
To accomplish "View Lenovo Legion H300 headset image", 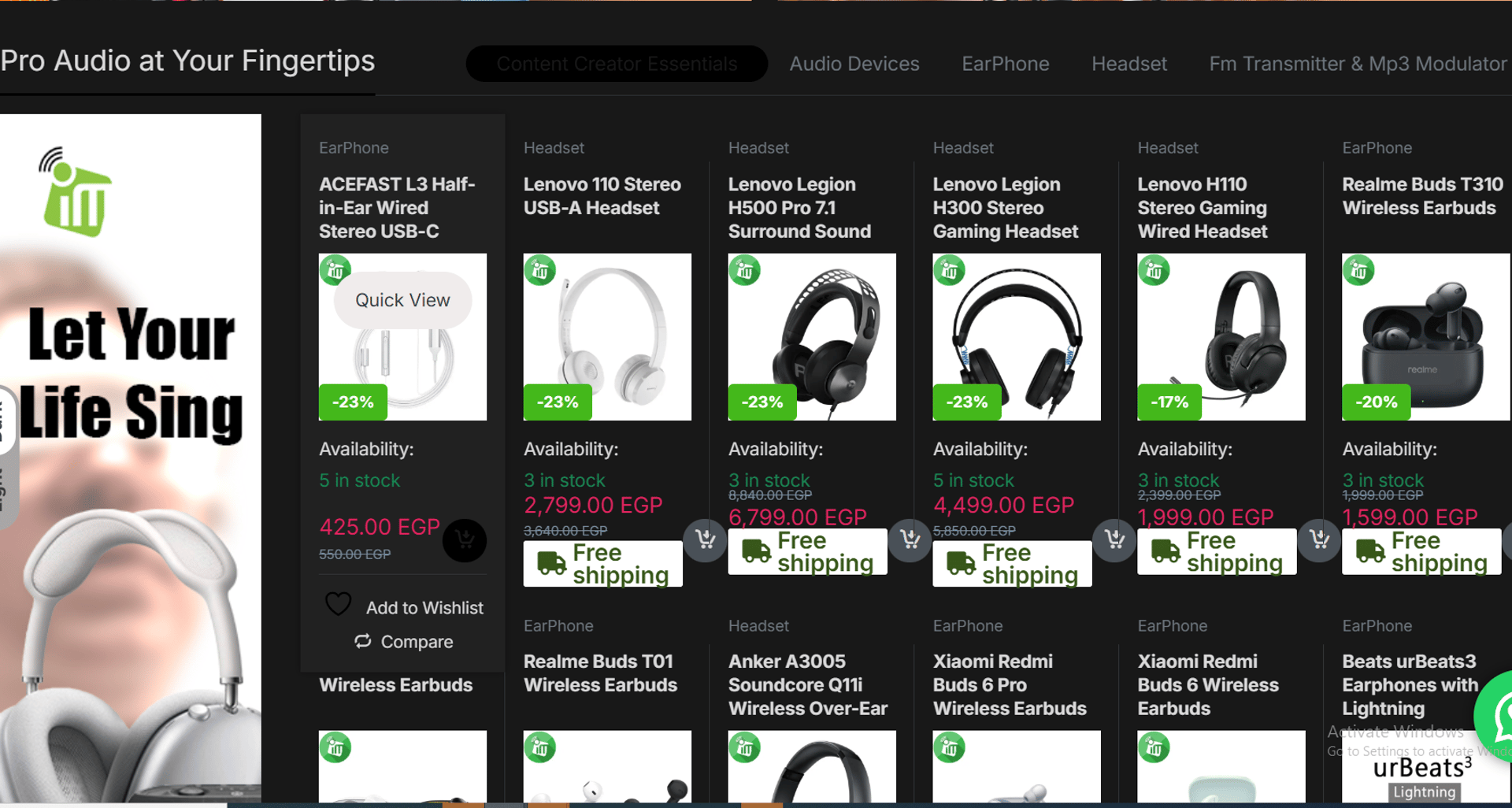I will coord(1017,337).
